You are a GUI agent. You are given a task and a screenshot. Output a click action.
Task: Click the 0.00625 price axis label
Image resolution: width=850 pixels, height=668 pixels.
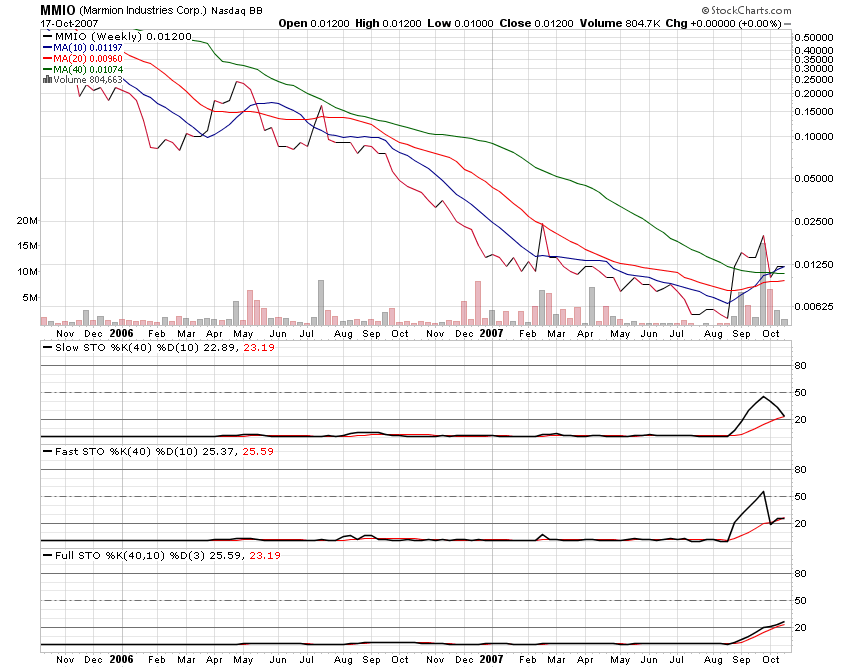click(x=814, y=307)
